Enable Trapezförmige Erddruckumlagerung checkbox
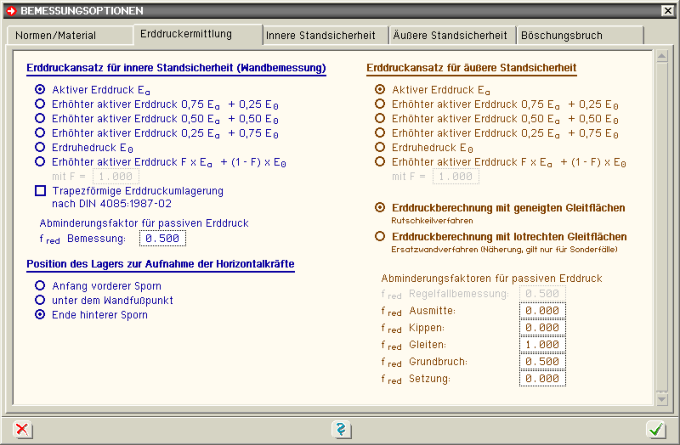This screenshot has height=445, width=680. coord(40,190)
